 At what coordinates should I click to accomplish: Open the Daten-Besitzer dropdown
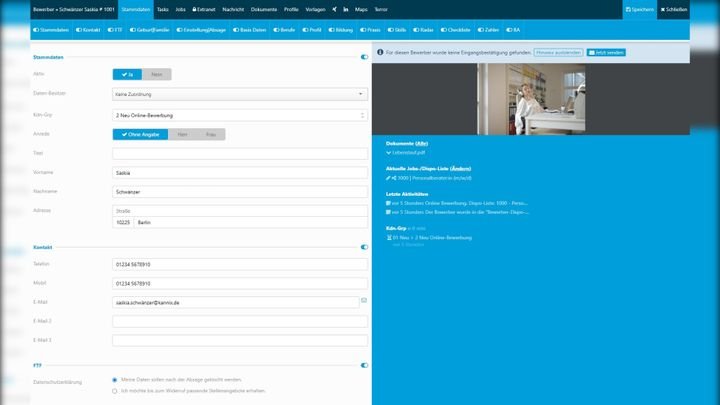(x=240, y=94)
